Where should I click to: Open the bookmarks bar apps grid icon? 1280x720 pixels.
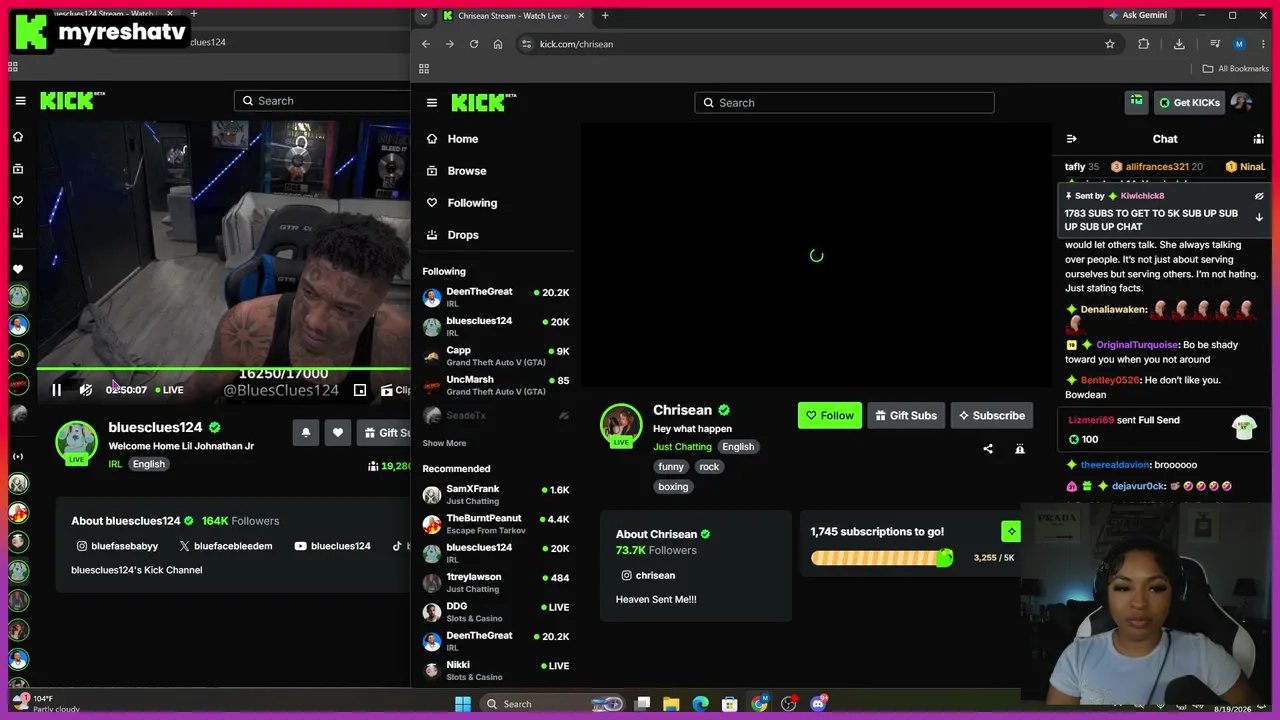(x=424, y=69)
